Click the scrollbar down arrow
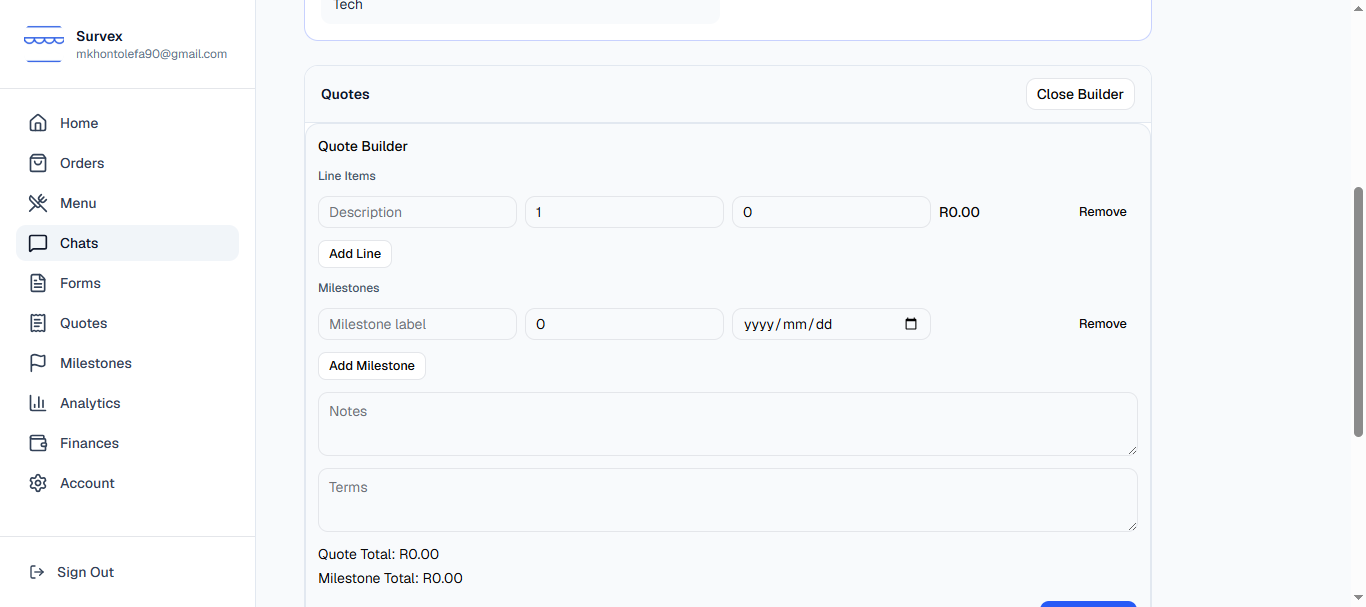 [1358, 598]
